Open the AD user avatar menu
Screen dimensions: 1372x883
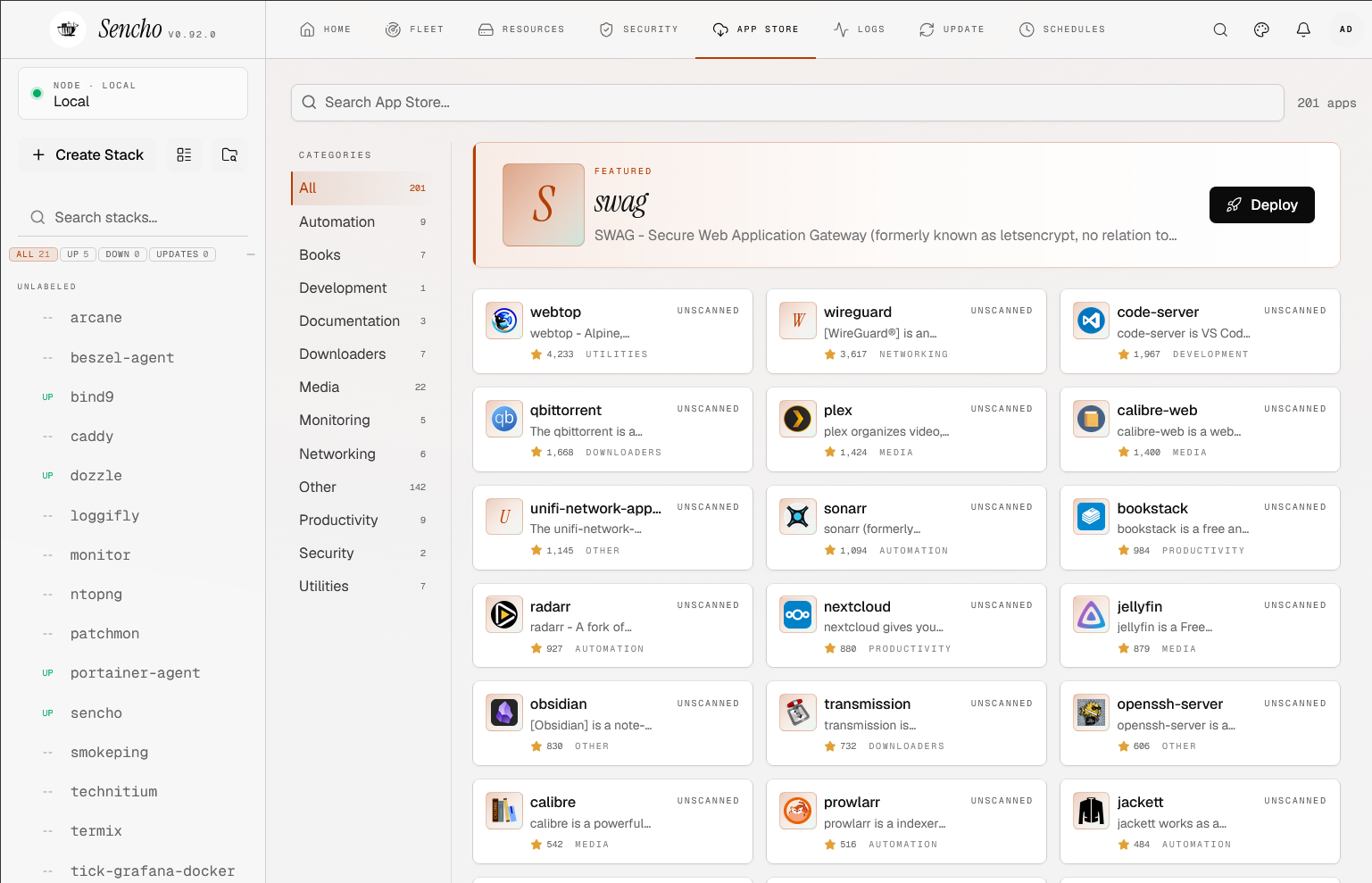click(1346, 29)
